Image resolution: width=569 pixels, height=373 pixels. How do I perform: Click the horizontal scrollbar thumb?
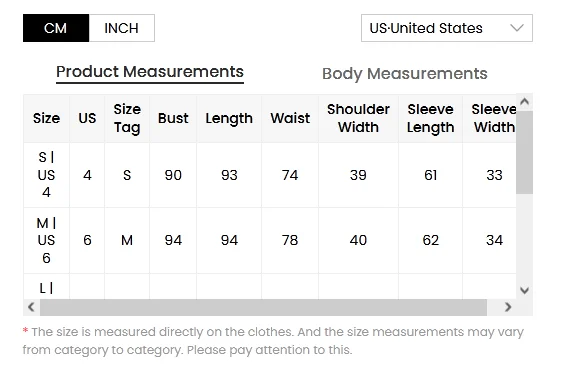[x=263, y=307]
